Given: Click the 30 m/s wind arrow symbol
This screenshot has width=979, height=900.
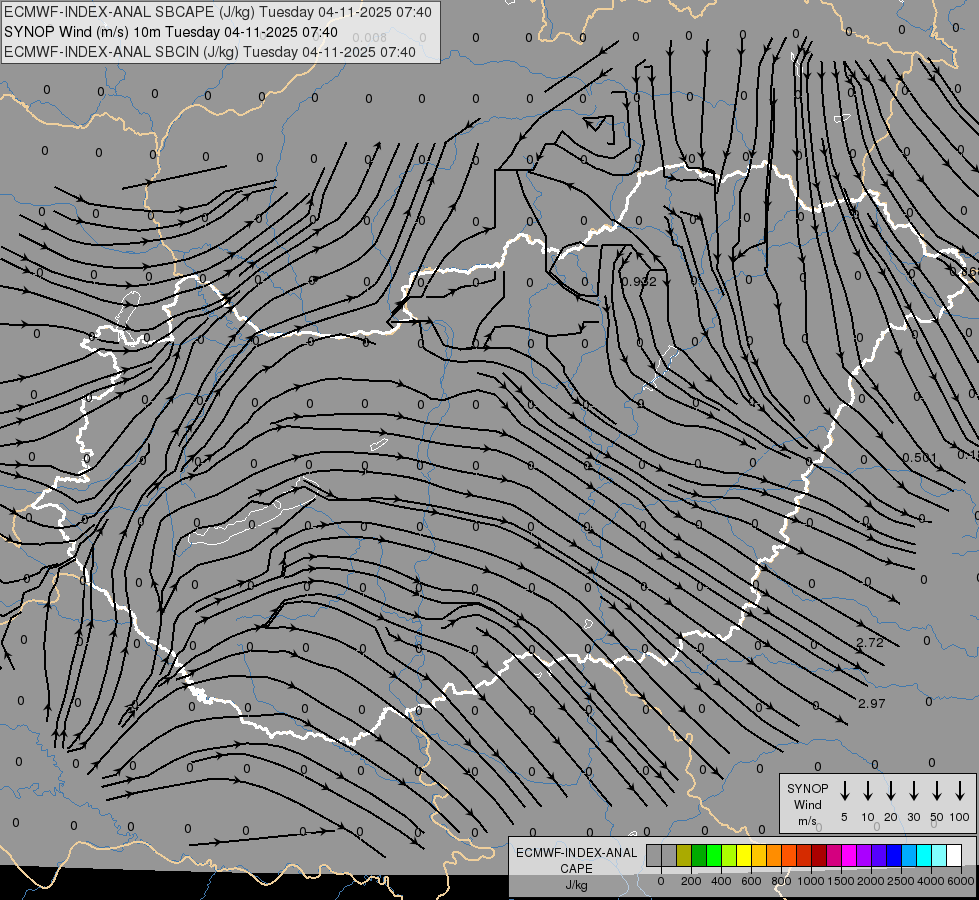Looking at the screenshot, I should [913, 791].
